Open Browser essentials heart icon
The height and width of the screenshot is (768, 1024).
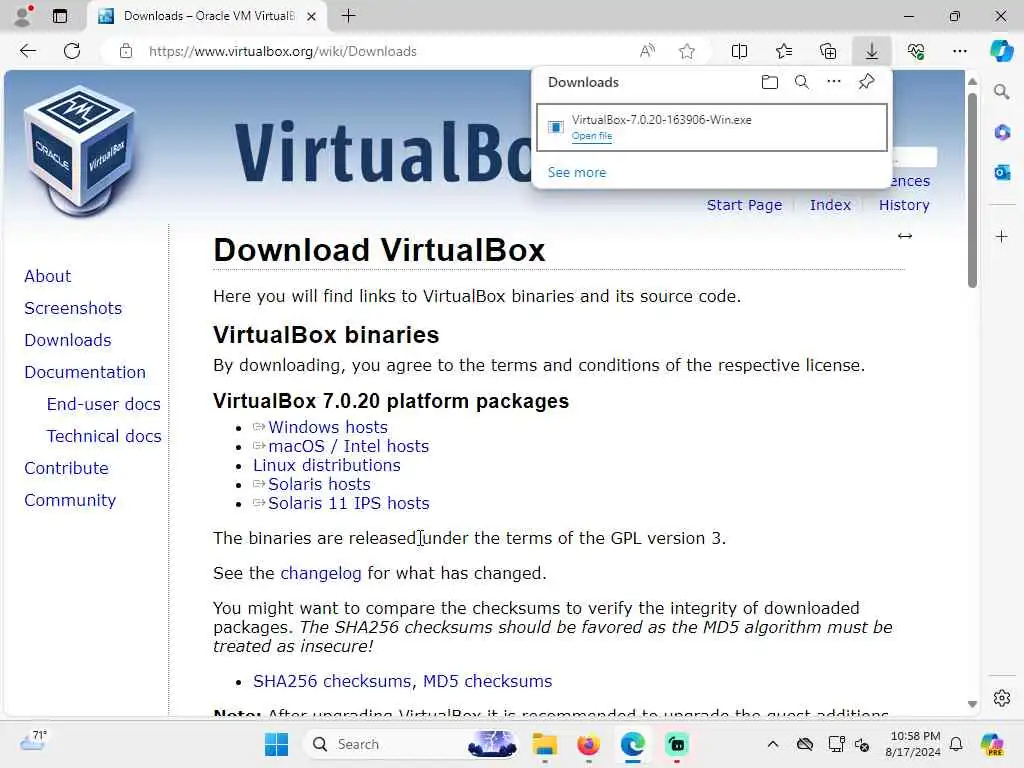[916, 51]
